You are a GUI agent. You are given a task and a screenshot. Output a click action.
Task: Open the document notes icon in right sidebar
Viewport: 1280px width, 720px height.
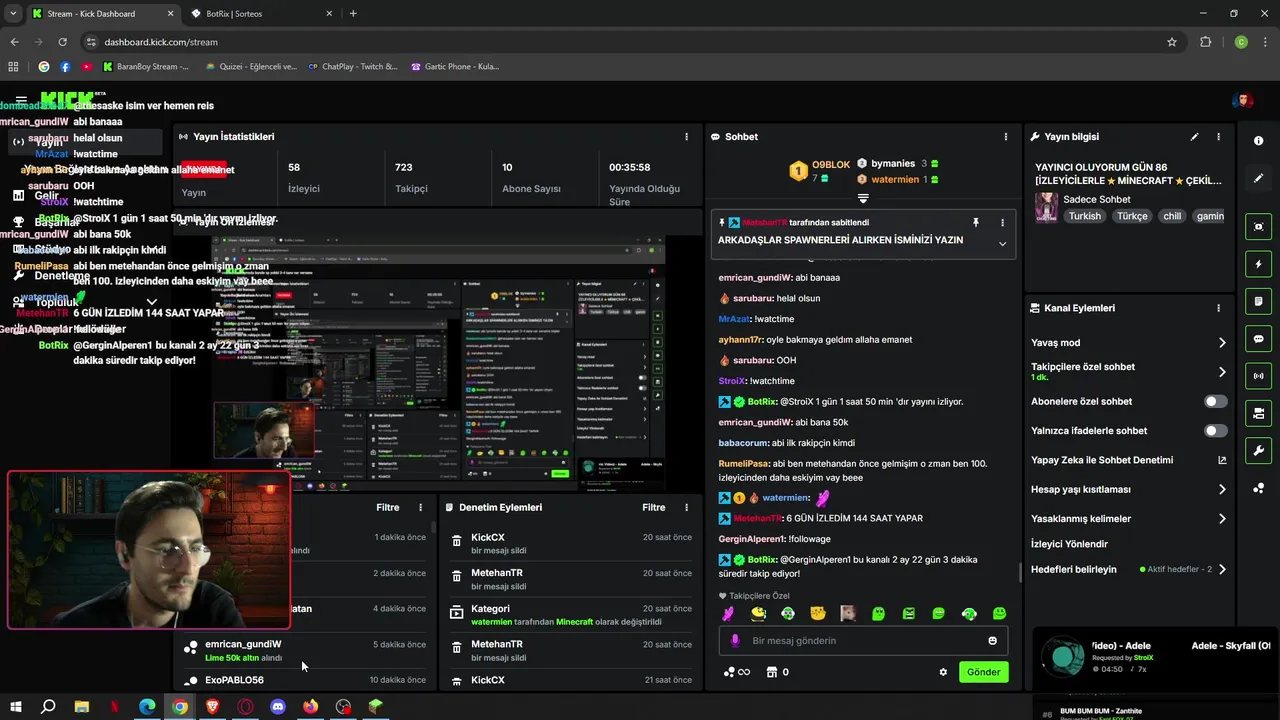point(1258,301)
